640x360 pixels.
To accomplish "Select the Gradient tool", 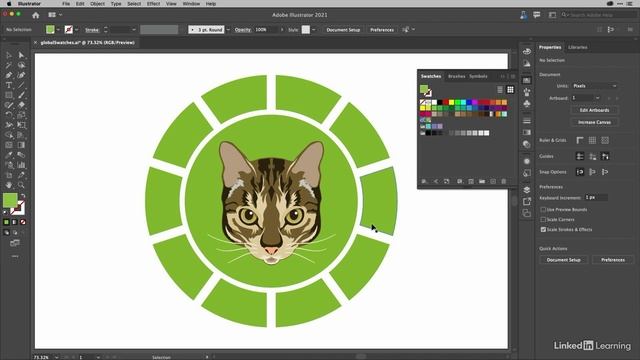I will 21,145.
